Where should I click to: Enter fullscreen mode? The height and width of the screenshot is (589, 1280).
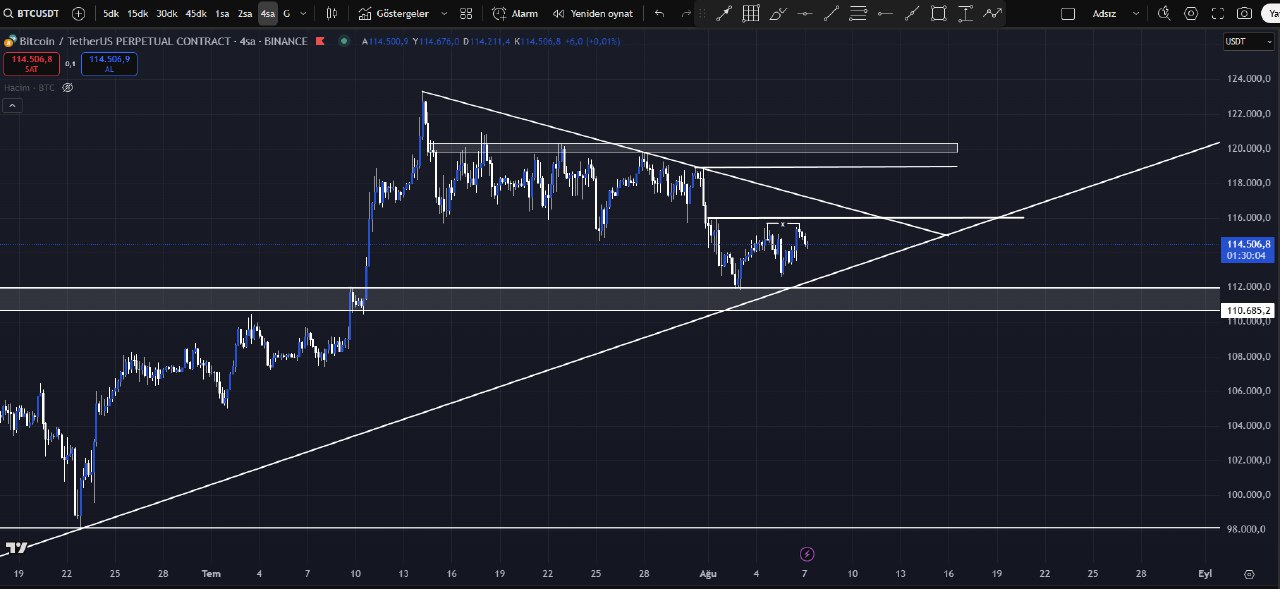pos(1217,14)
